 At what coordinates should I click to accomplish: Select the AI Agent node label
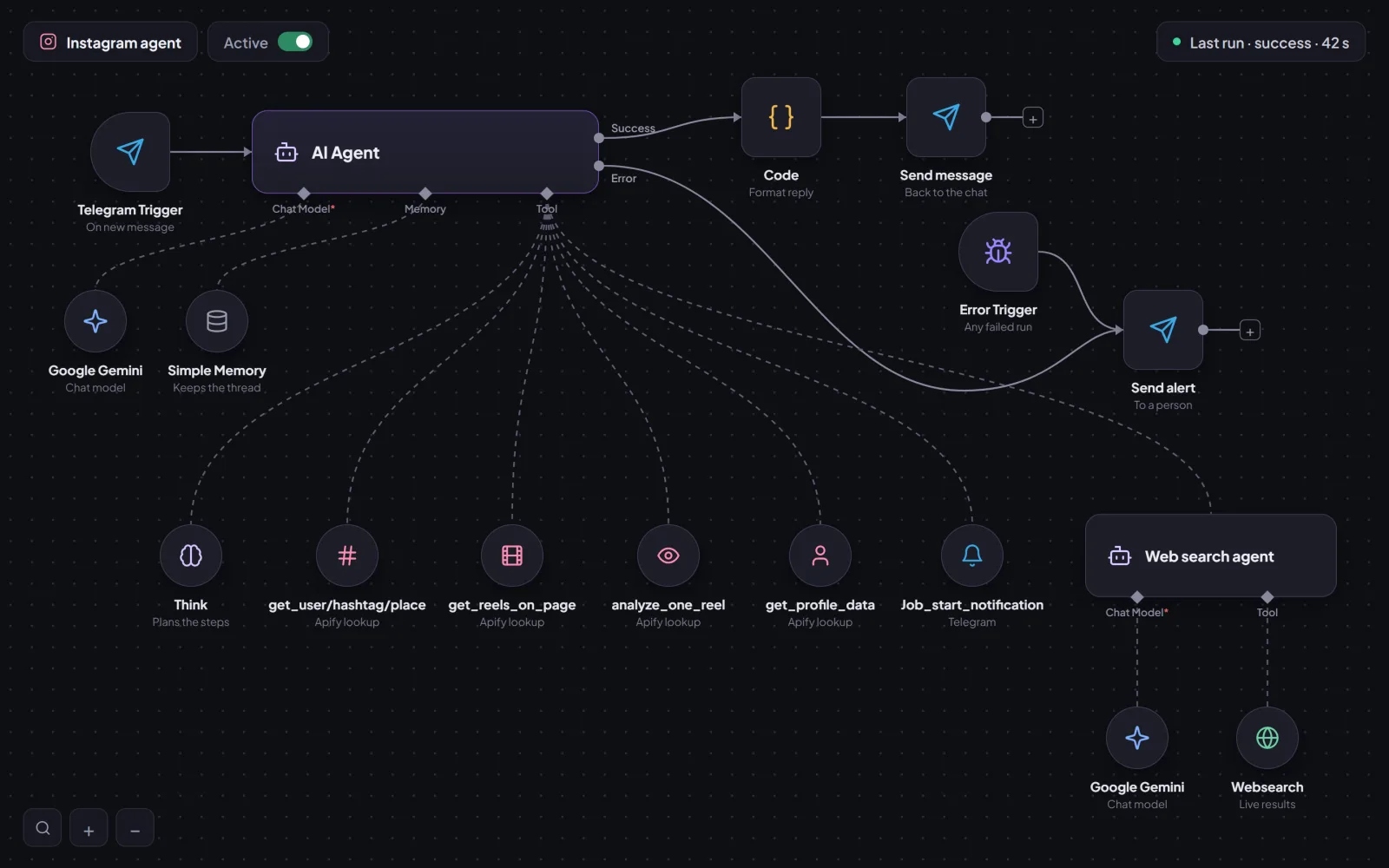coord(346,153)
